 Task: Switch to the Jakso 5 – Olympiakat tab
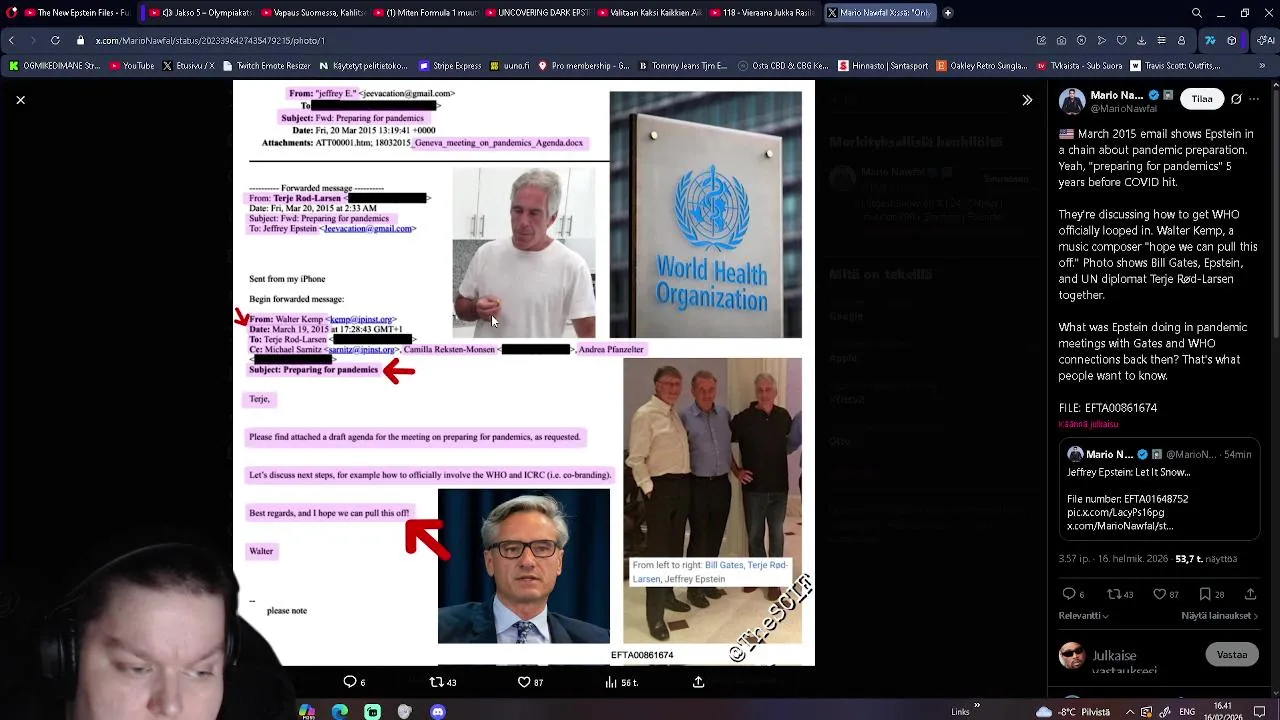pos(203,13)
